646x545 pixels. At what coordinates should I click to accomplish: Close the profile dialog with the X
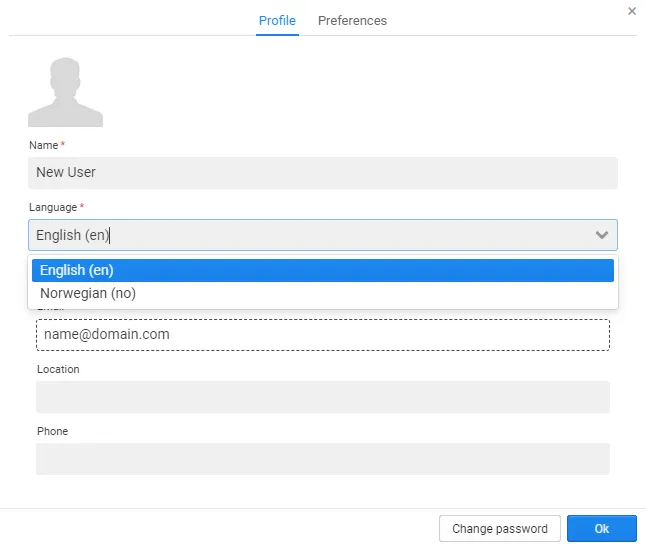631,11
